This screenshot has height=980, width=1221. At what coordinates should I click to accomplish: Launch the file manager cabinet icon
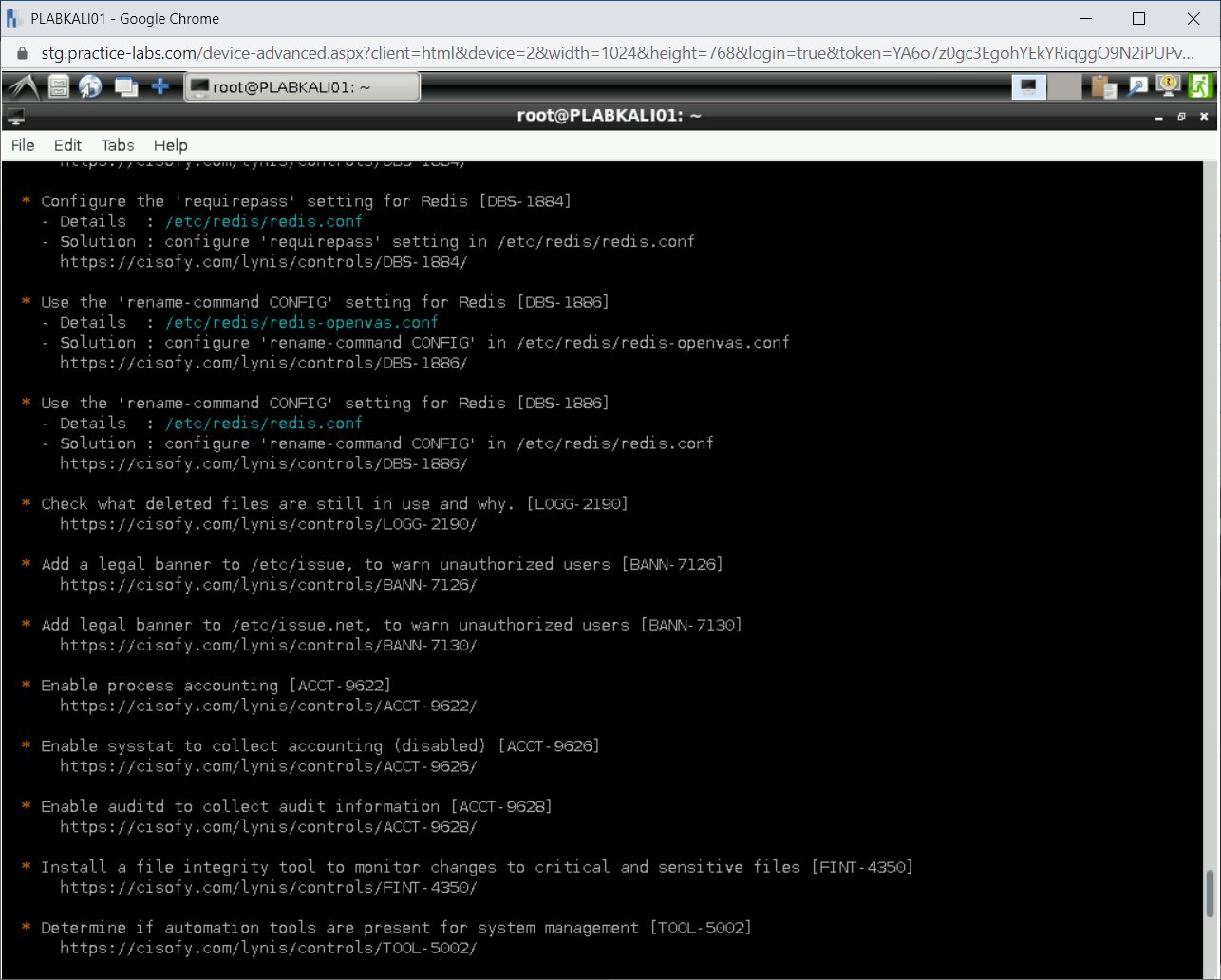click(x=59, y=87)
